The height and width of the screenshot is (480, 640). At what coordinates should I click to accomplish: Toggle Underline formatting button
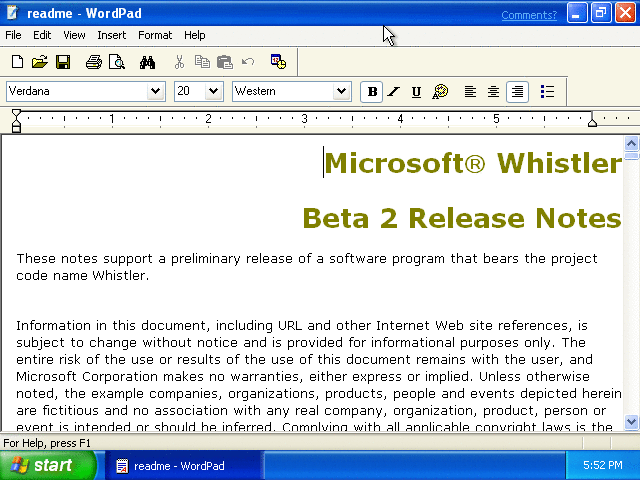coord(416,92)
